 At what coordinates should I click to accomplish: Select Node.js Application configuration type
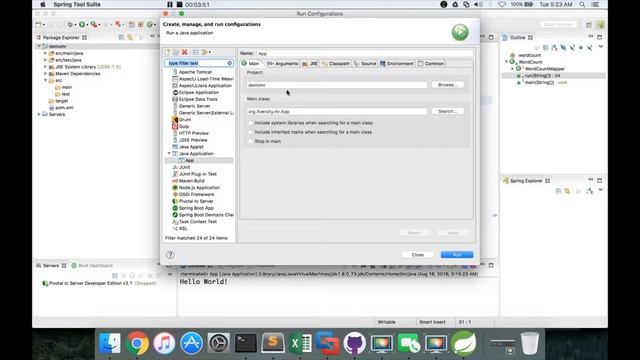(199, 188)
